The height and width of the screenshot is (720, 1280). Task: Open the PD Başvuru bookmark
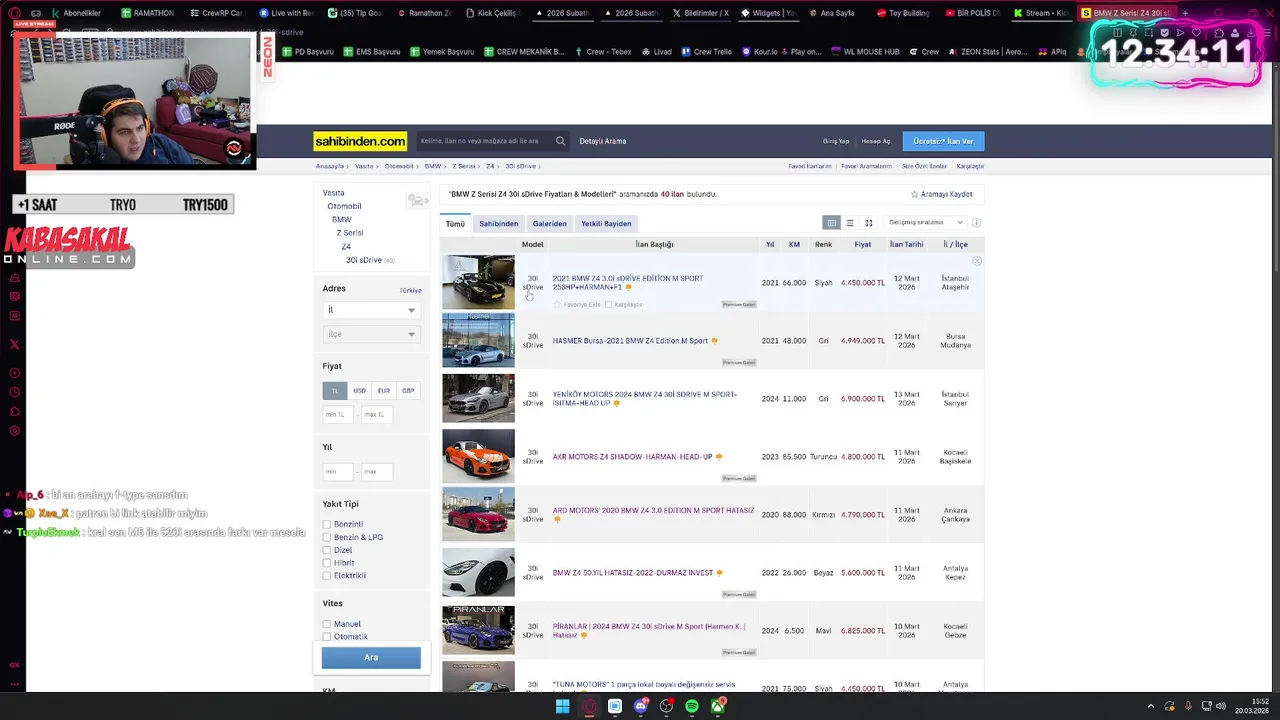point(307,51)
